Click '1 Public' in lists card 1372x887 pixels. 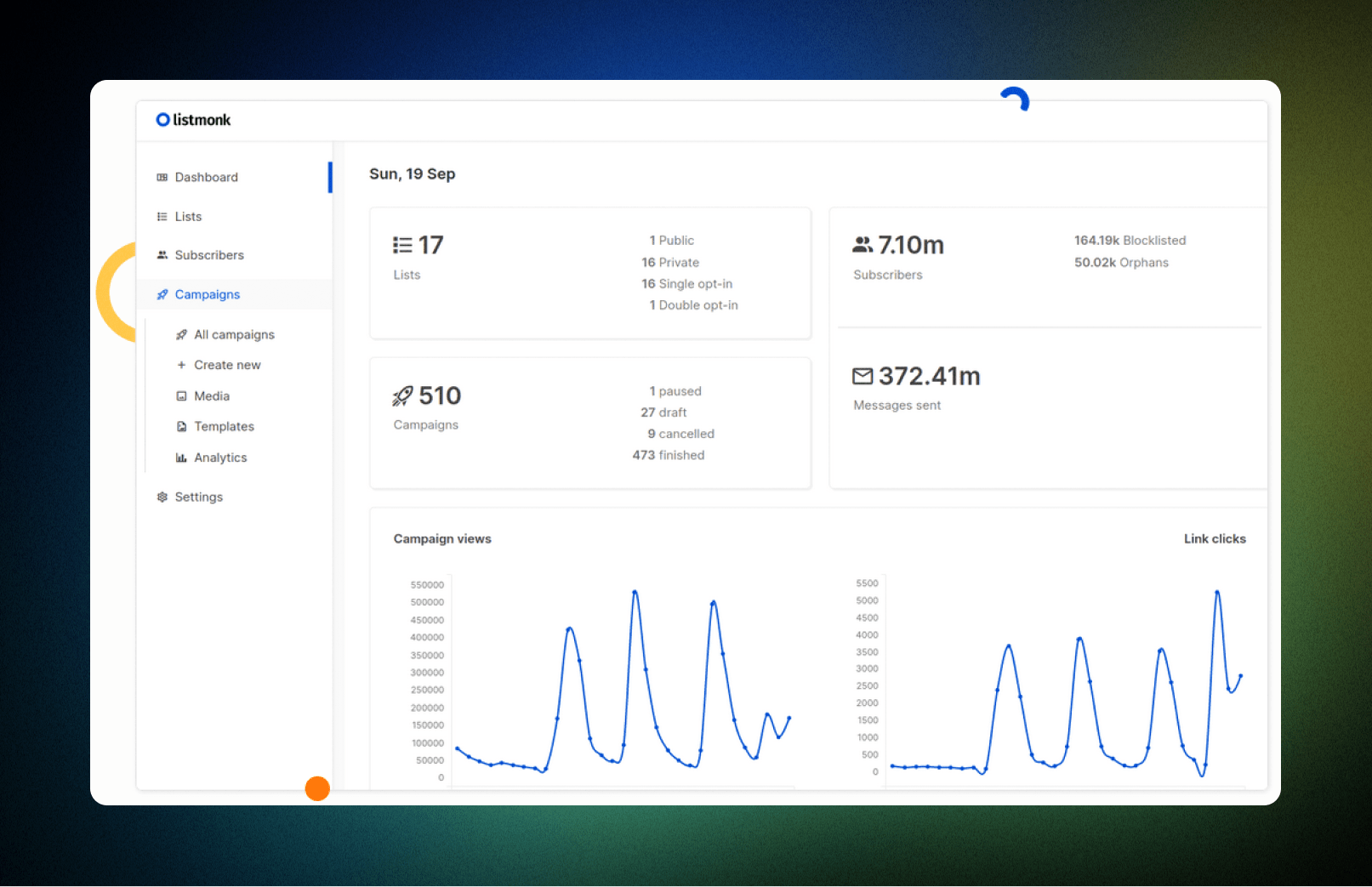(x=672, y=241)
